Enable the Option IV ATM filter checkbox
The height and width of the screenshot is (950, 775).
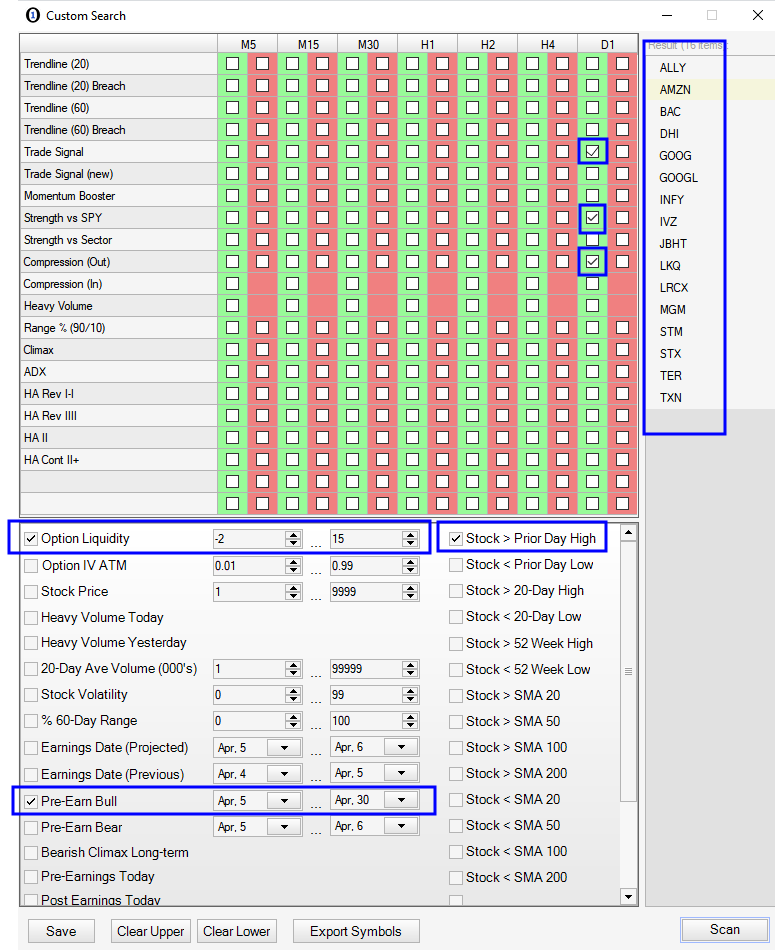click(x=32, y=566)
